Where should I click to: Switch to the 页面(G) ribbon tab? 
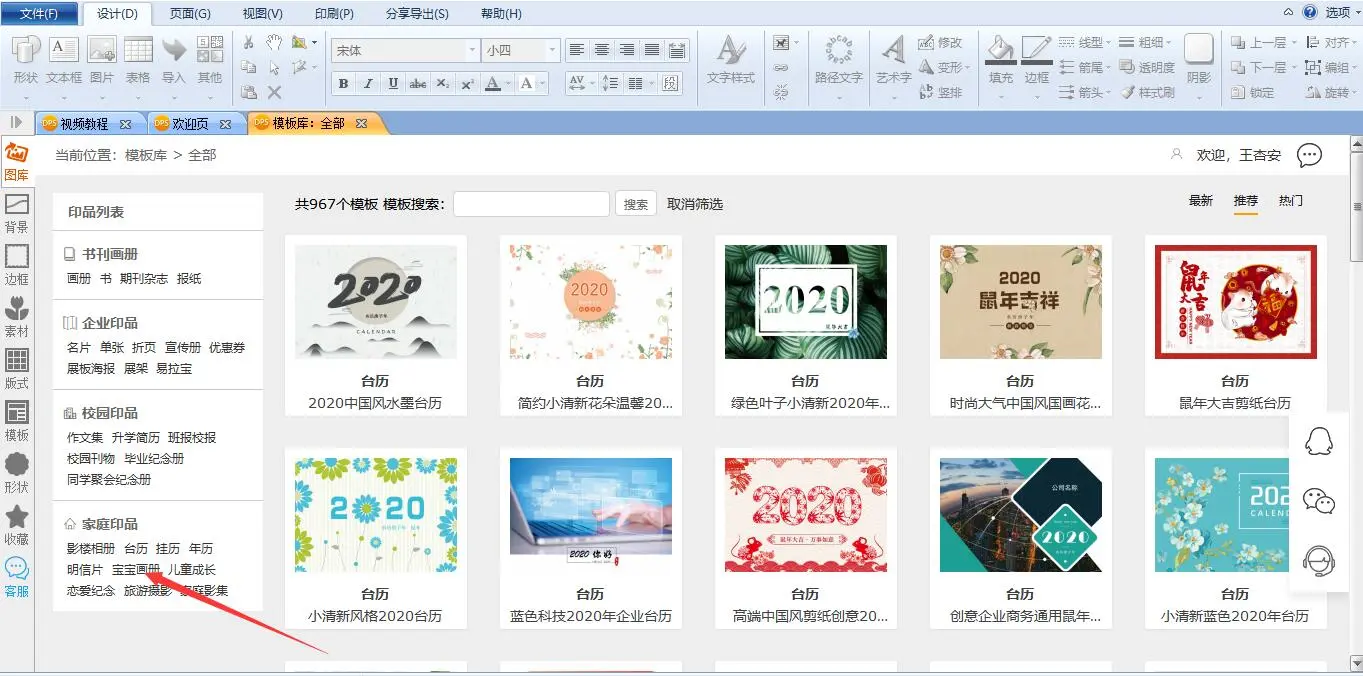click(190, 14)
